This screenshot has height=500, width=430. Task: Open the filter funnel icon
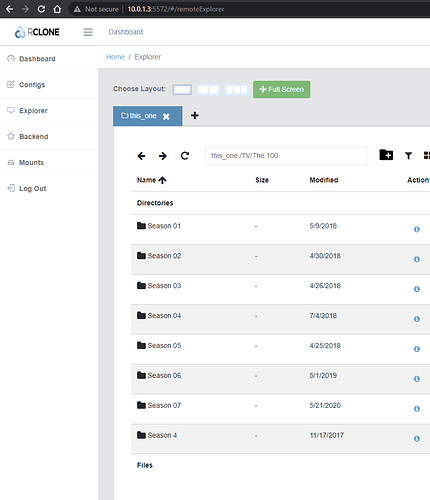408,155
